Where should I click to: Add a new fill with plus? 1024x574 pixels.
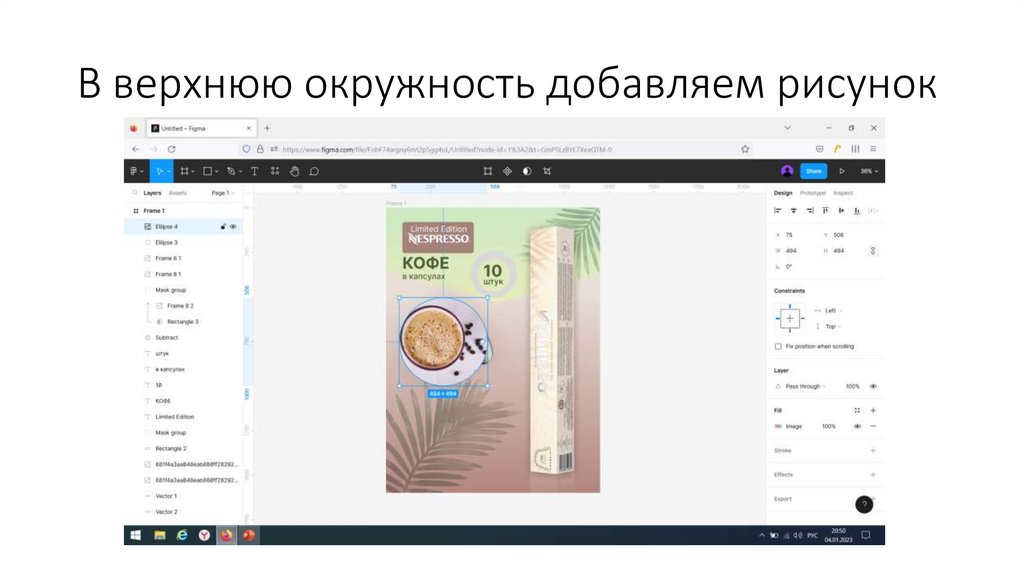click(873, 410)
